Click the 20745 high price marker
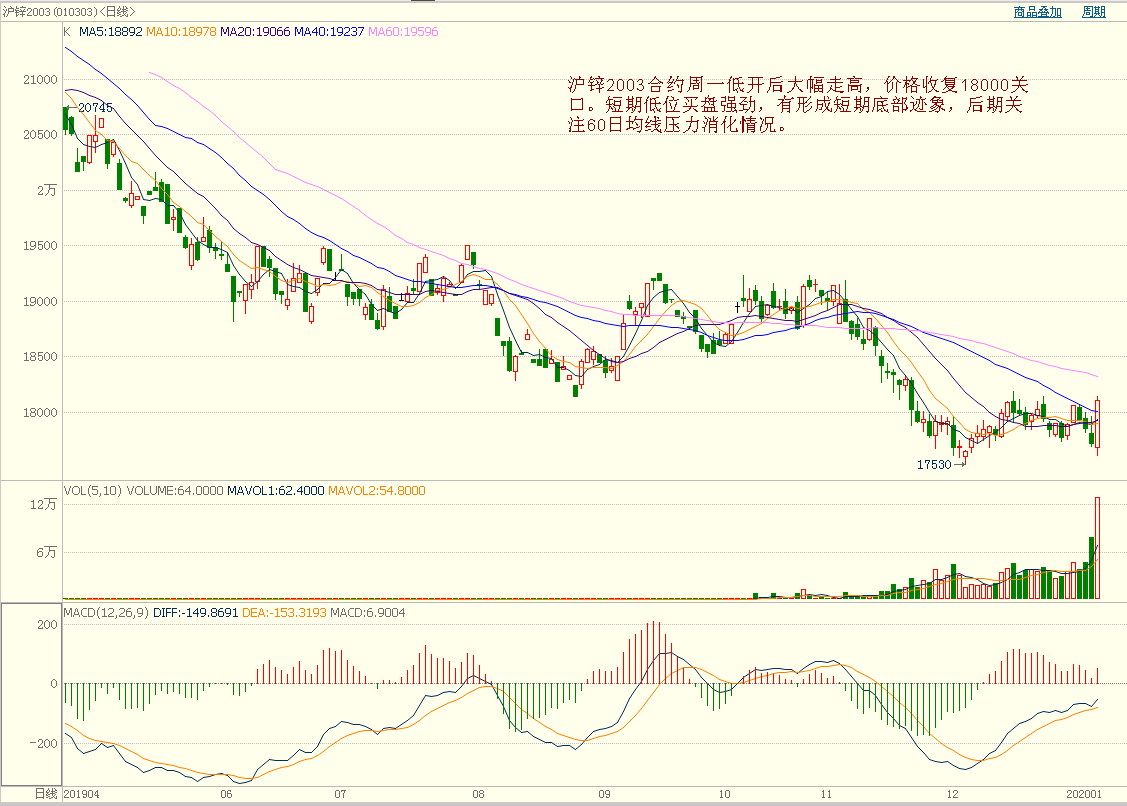1127x806 pixels. pyautogui.click(x=95, y=107)
